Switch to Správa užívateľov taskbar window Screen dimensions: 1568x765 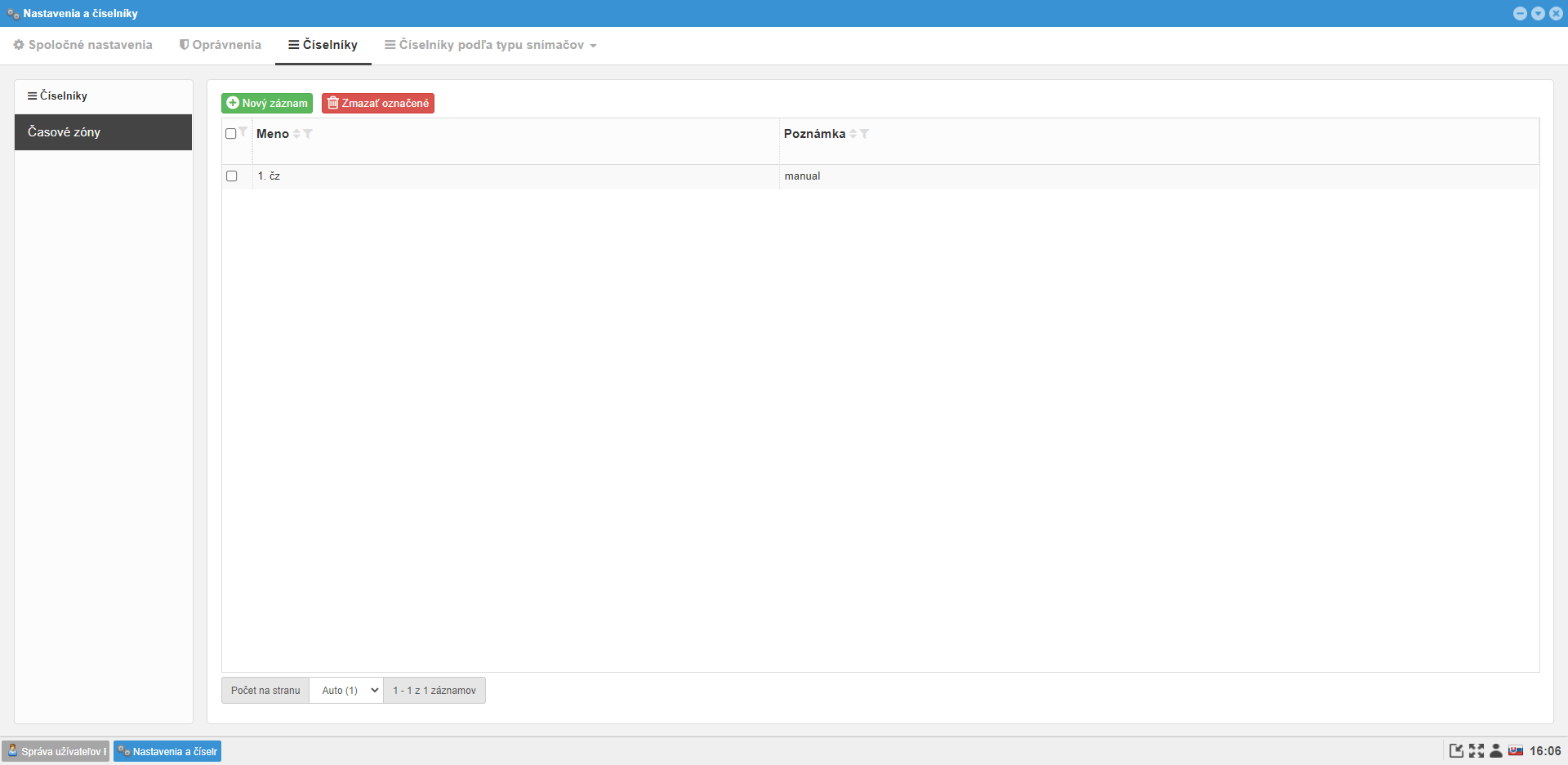[56, 752]
